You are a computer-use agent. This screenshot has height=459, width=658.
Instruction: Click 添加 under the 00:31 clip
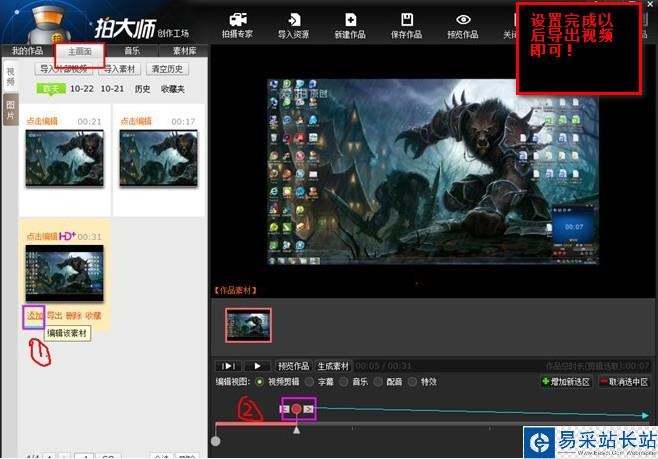tap(34, 316)
